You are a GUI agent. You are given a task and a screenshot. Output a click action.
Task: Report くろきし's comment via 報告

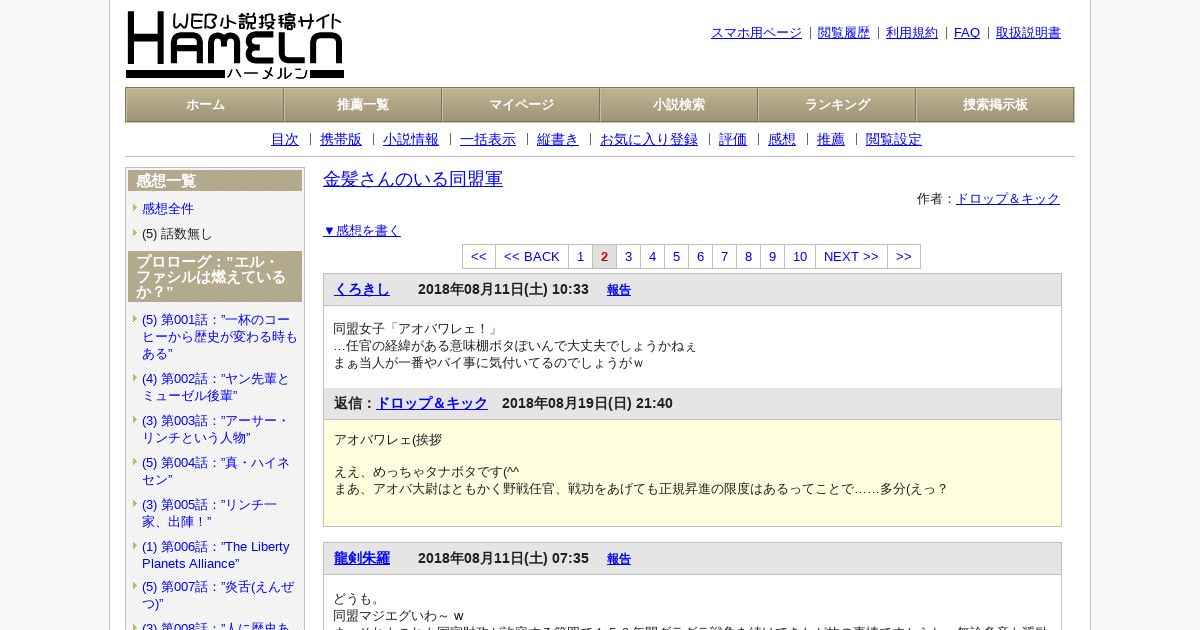point(619,290)
